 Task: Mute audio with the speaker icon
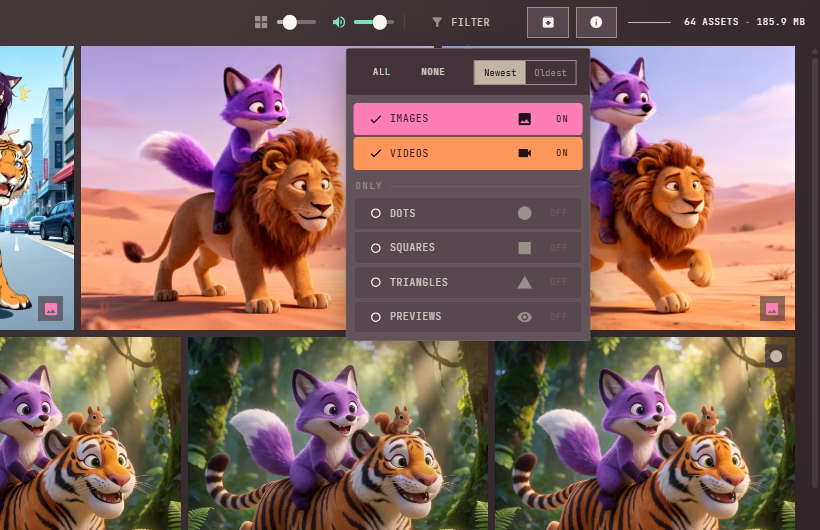(x=339, y=22)
